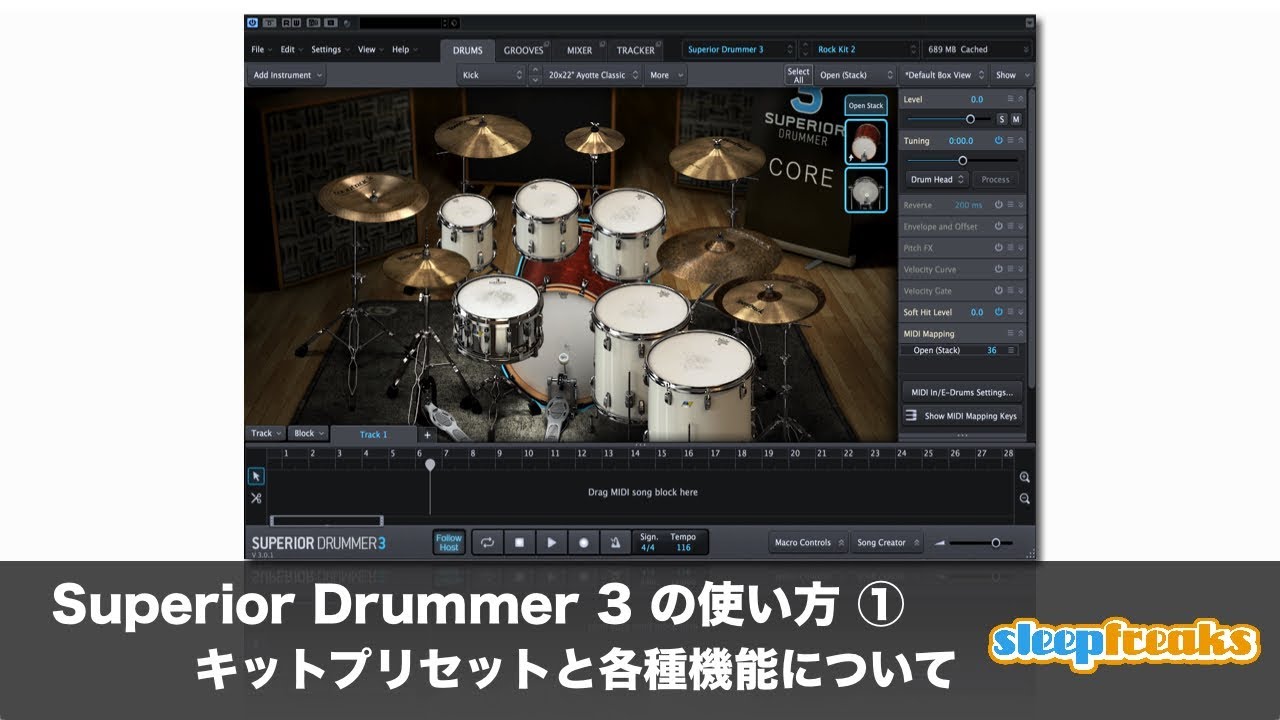Viewport: 1280px width, 720px height.
Task: Solo the kick using the S button
Action: pyautogui.click(x=1001, y=119)
